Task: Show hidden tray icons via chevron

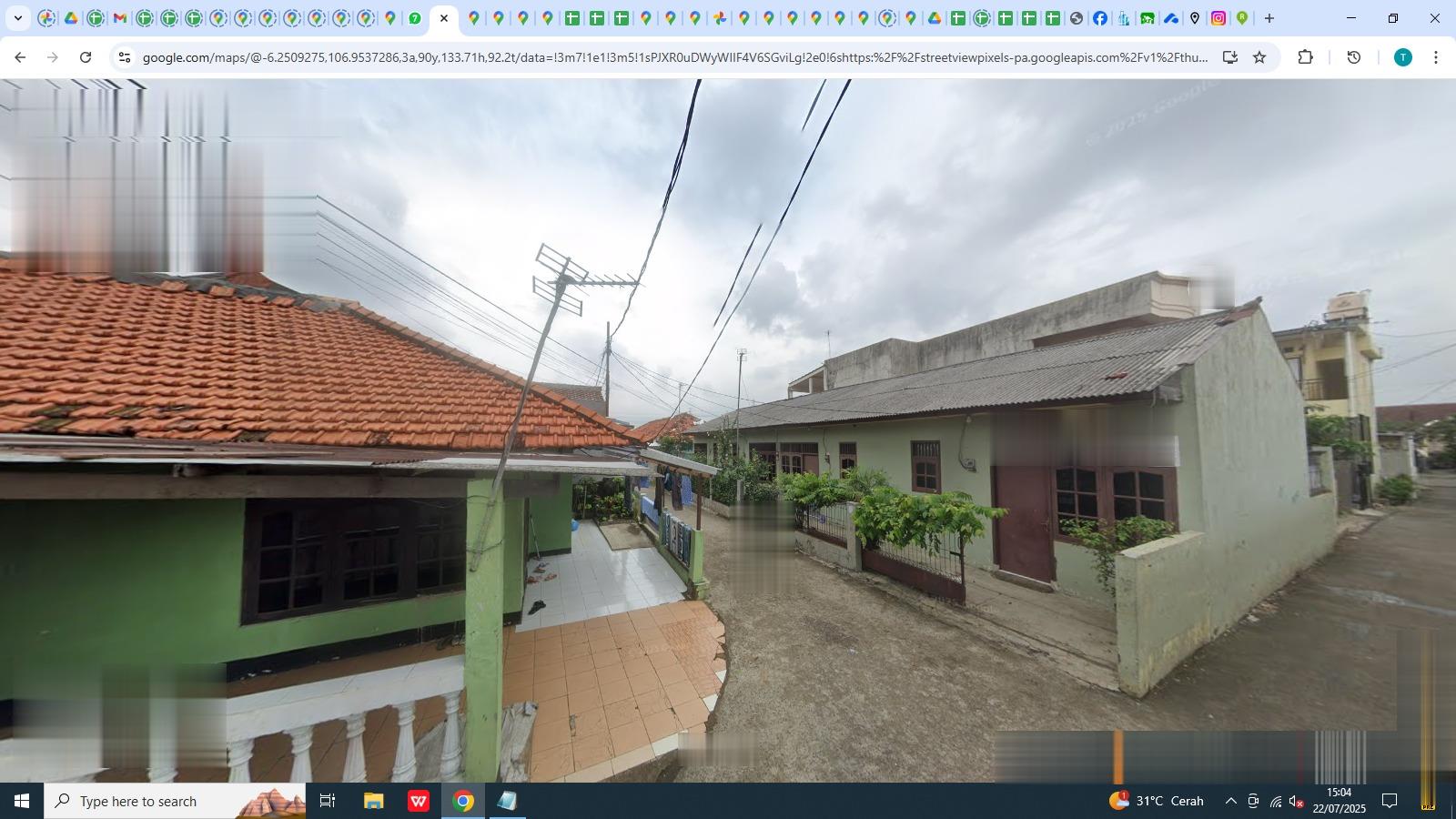Action: click(x=1229, y=802)
